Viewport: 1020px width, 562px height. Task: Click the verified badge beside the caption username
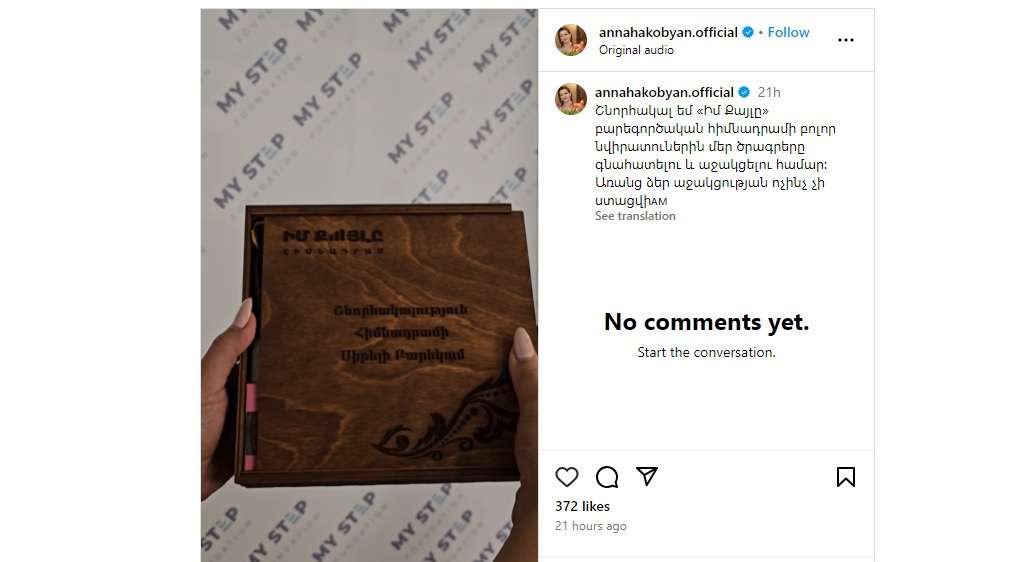744,92
